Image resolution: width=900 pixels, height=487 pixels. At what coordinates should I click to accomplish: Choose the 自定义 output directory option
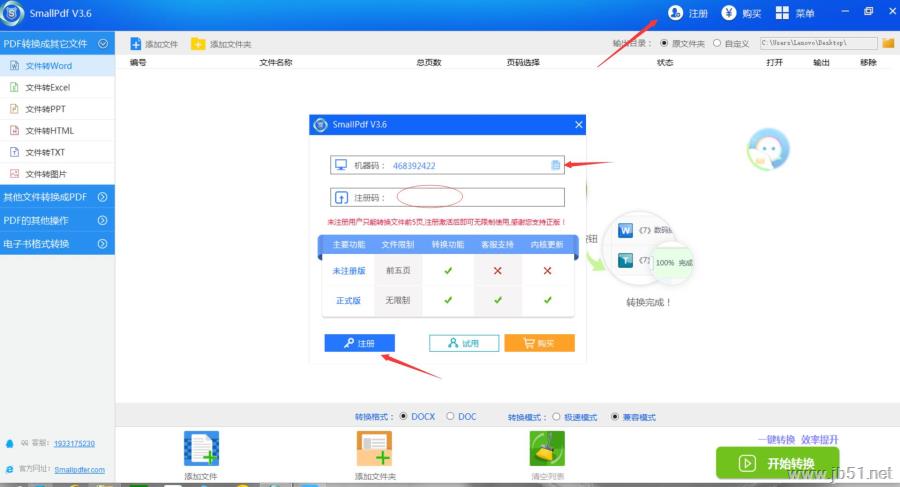717,43
